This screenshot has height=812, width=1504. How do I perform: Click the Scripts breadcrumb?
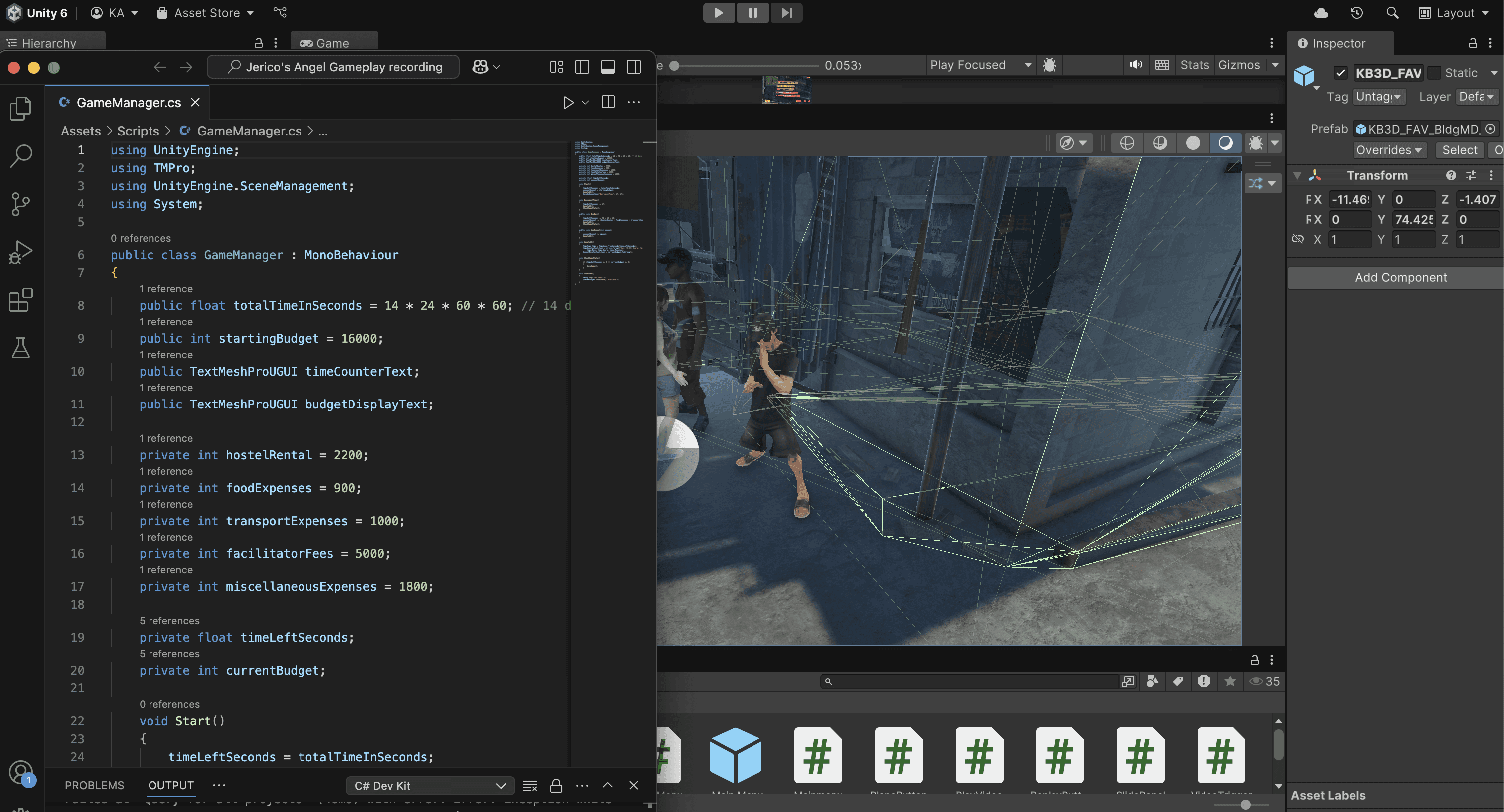click(138, 131)
